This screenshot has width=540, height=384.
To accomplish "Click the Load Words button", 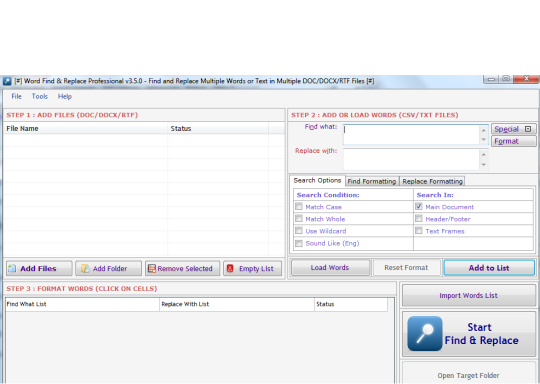I will coord(330,268).
